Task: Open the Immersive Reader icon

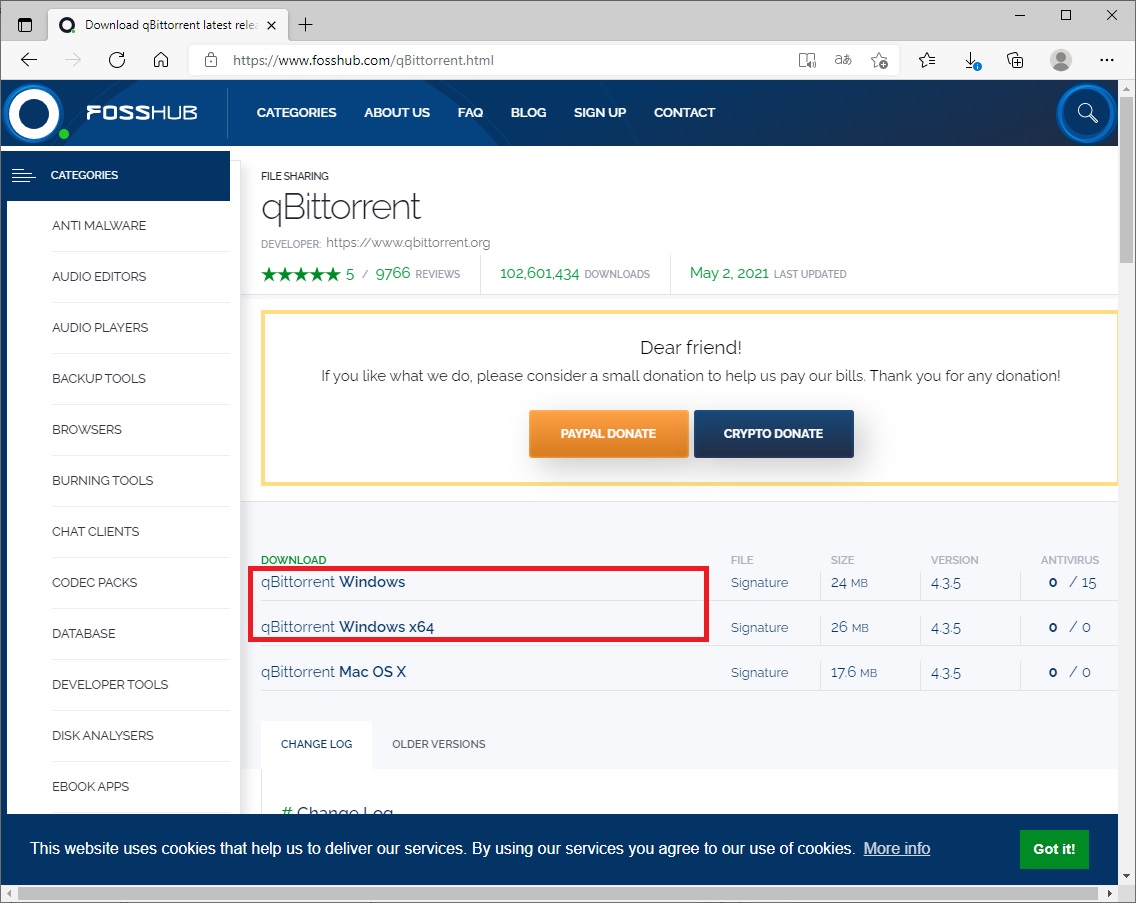Action: point(806,60)
